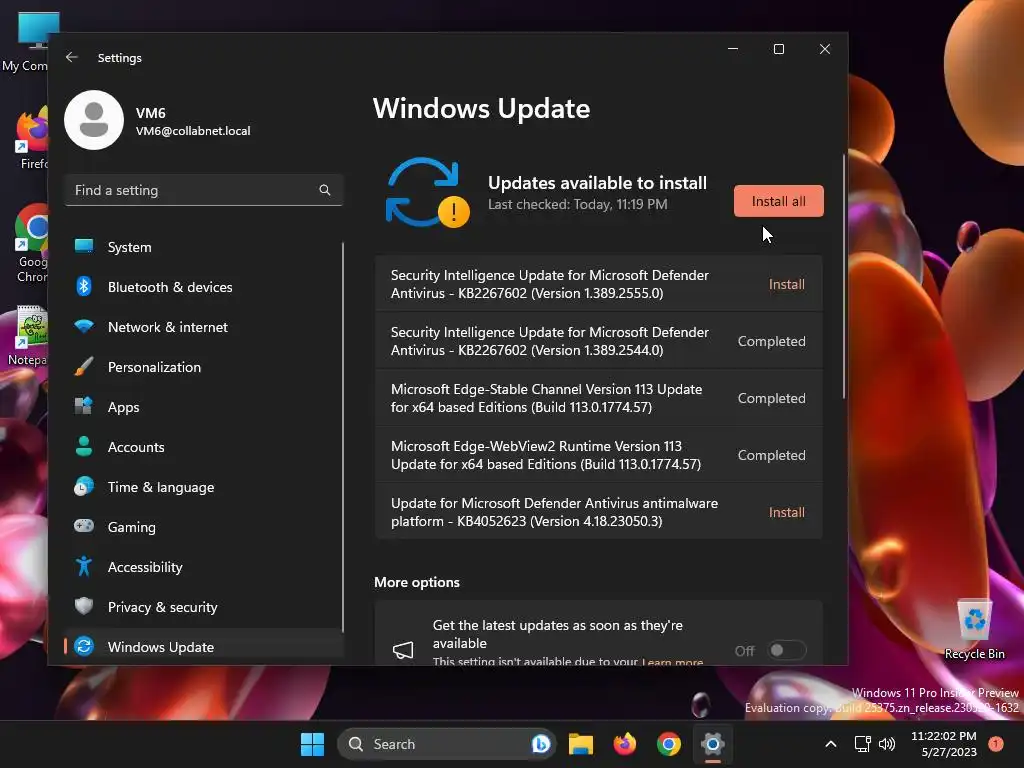
Task: Click the Learn more link
Action: coord(673,661)
